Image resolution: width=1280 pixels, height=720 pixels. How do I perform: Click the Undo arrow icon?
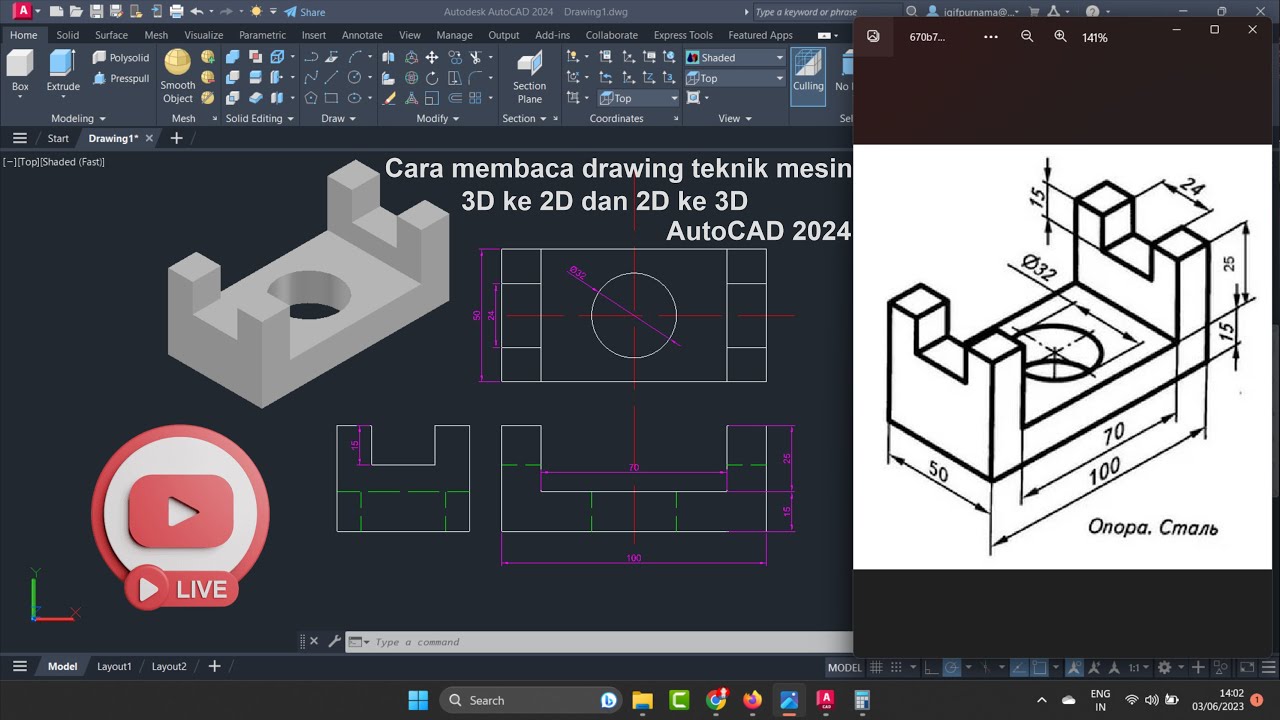tap(196, 12)
